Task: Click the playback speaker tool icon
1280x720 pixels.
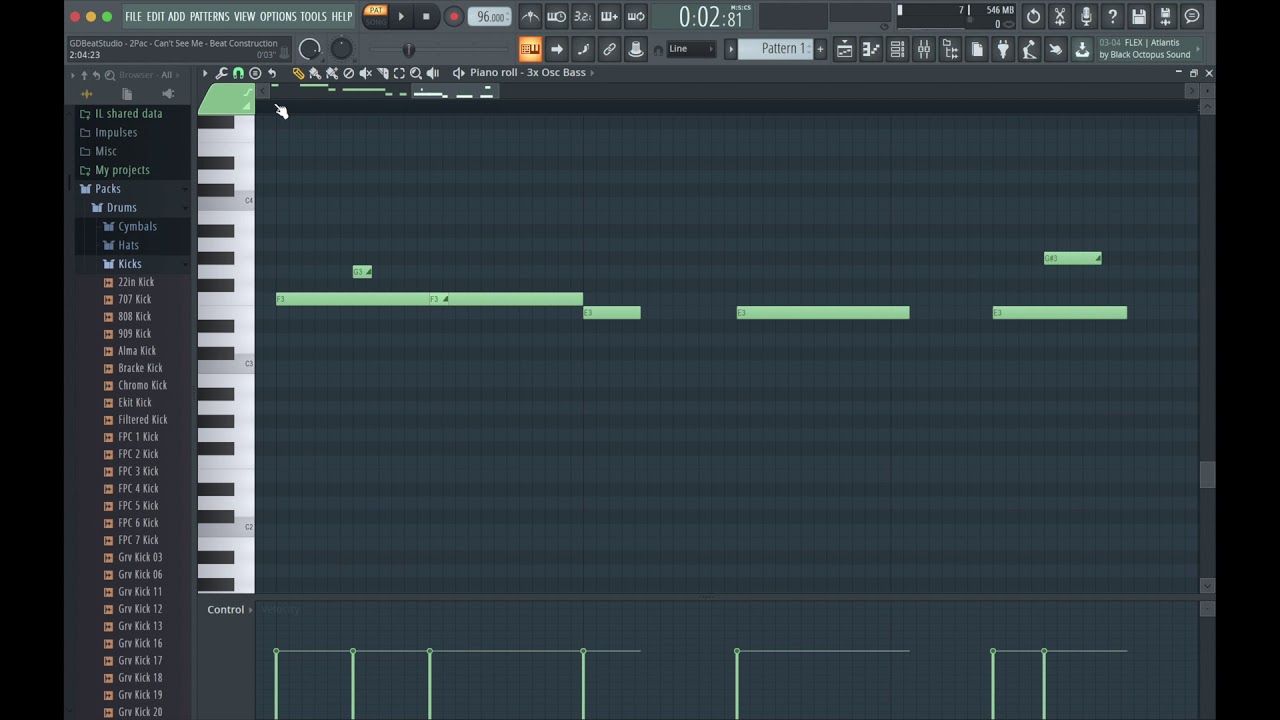Action: coord(433,73)
